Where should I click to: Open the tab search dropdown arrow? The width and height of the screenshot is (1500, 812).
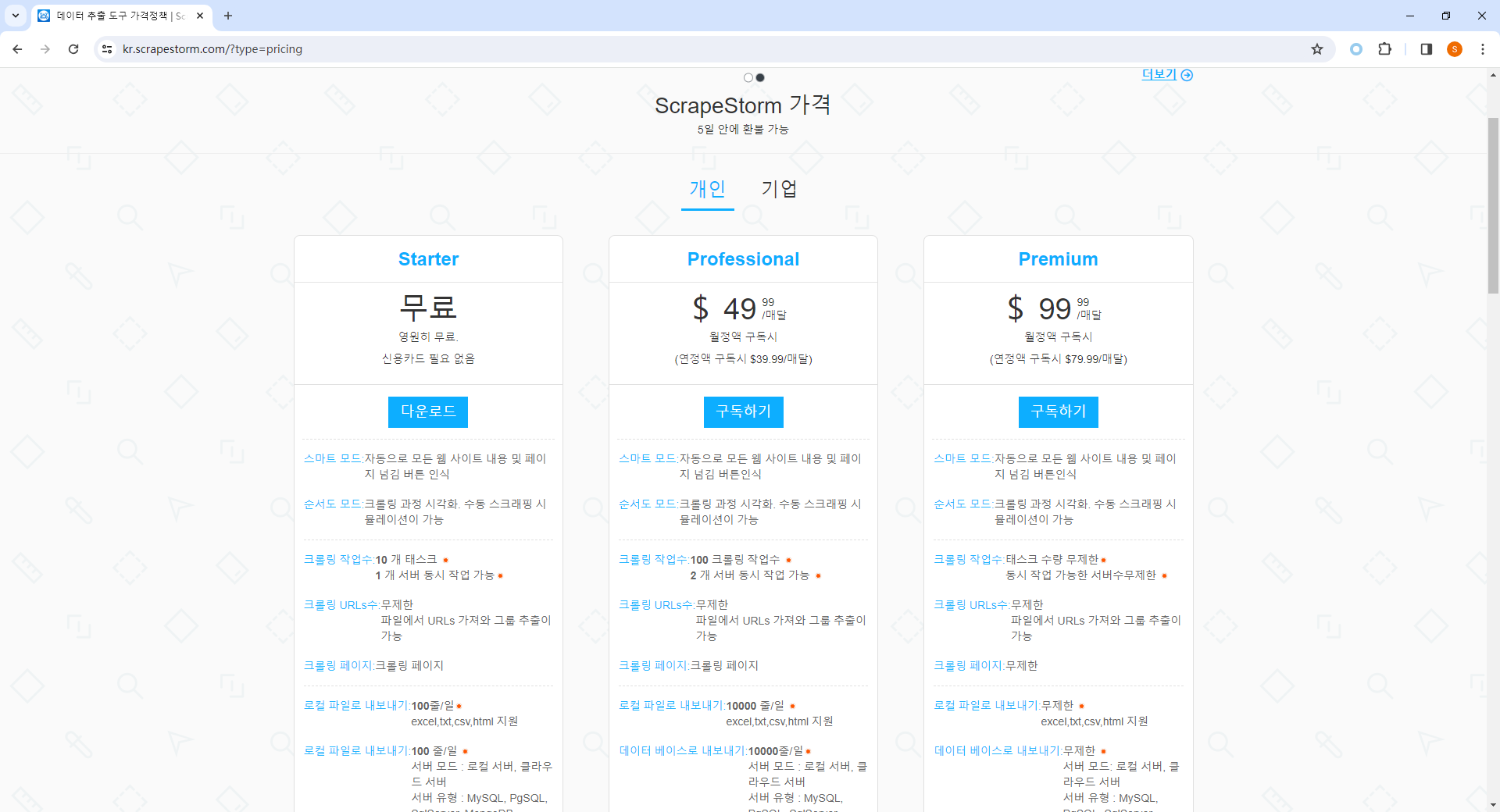point(15,16)
